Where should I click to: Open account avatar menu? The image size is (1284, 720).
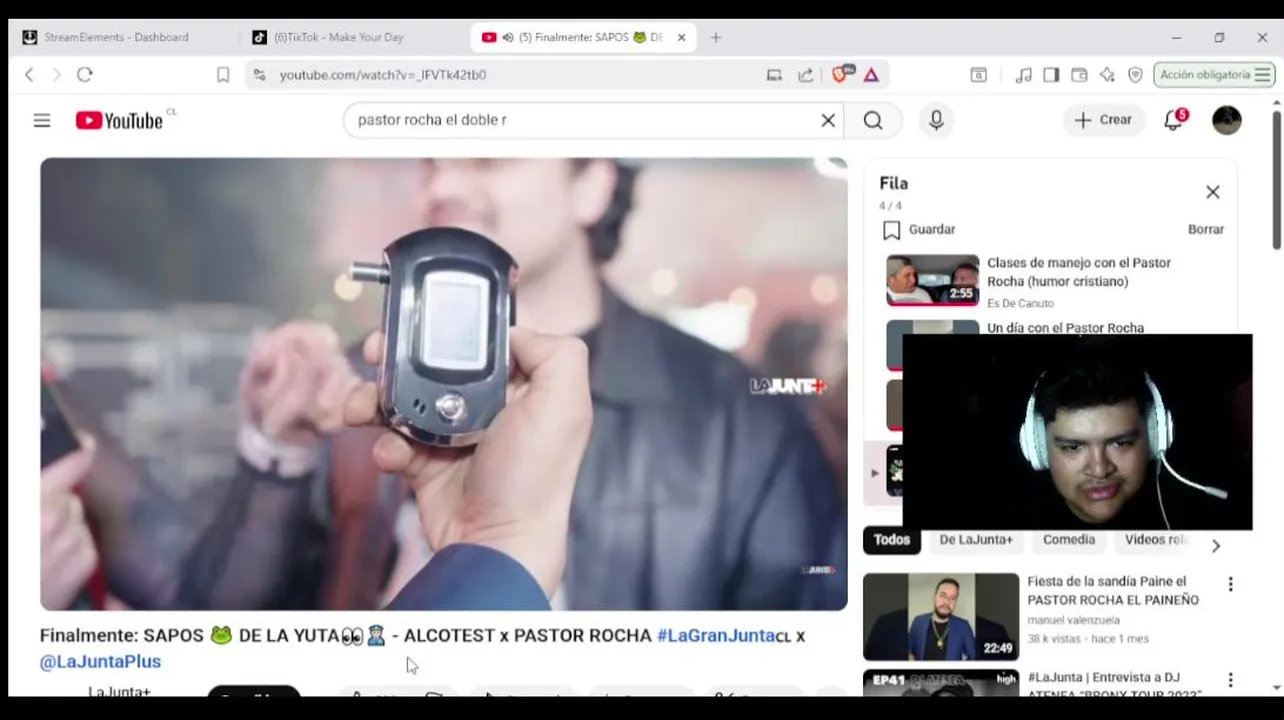(1226, 120)
